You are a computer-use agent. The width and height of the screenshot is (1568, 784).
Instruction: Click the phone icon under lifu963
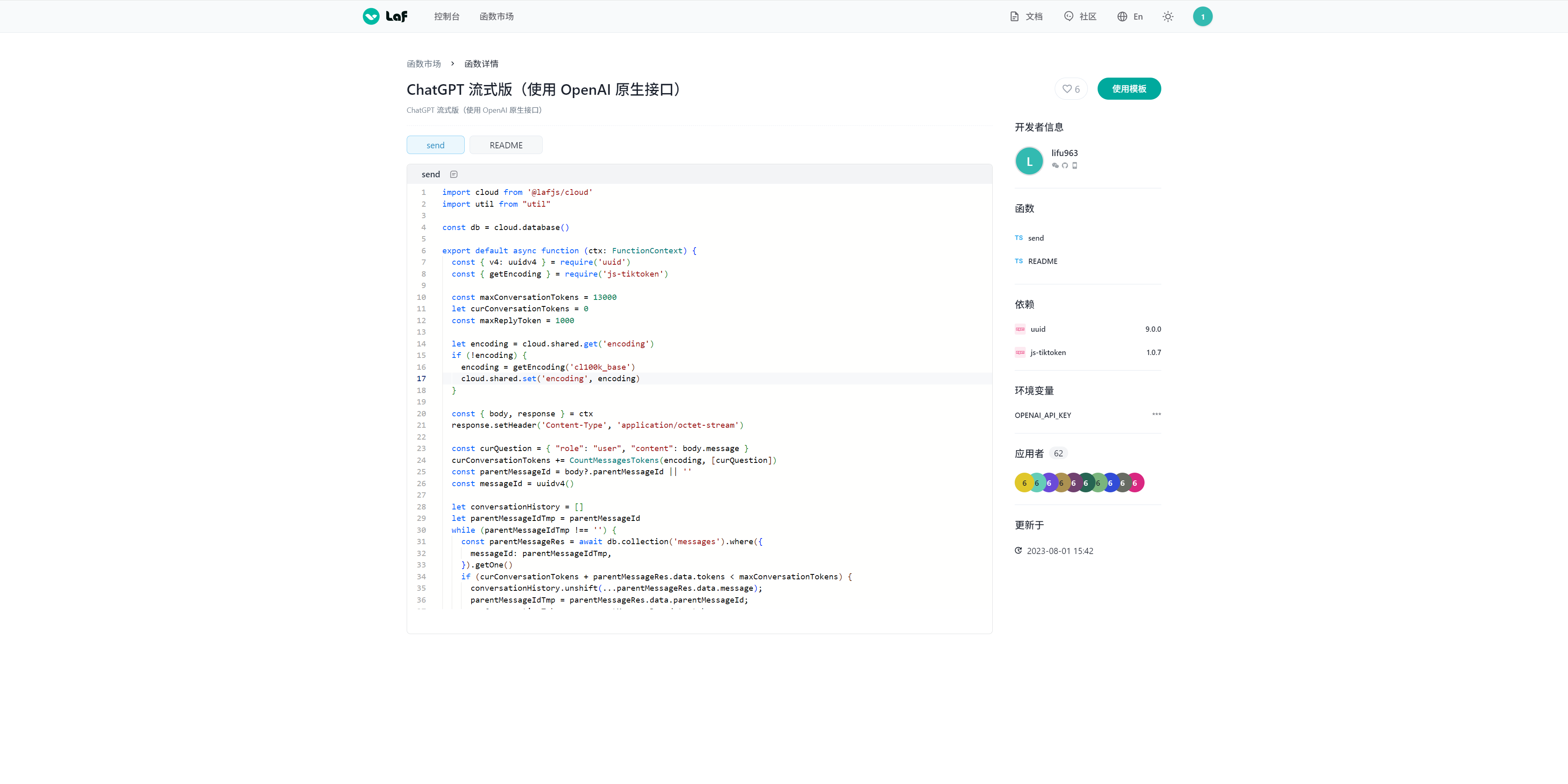point(1075,166)
